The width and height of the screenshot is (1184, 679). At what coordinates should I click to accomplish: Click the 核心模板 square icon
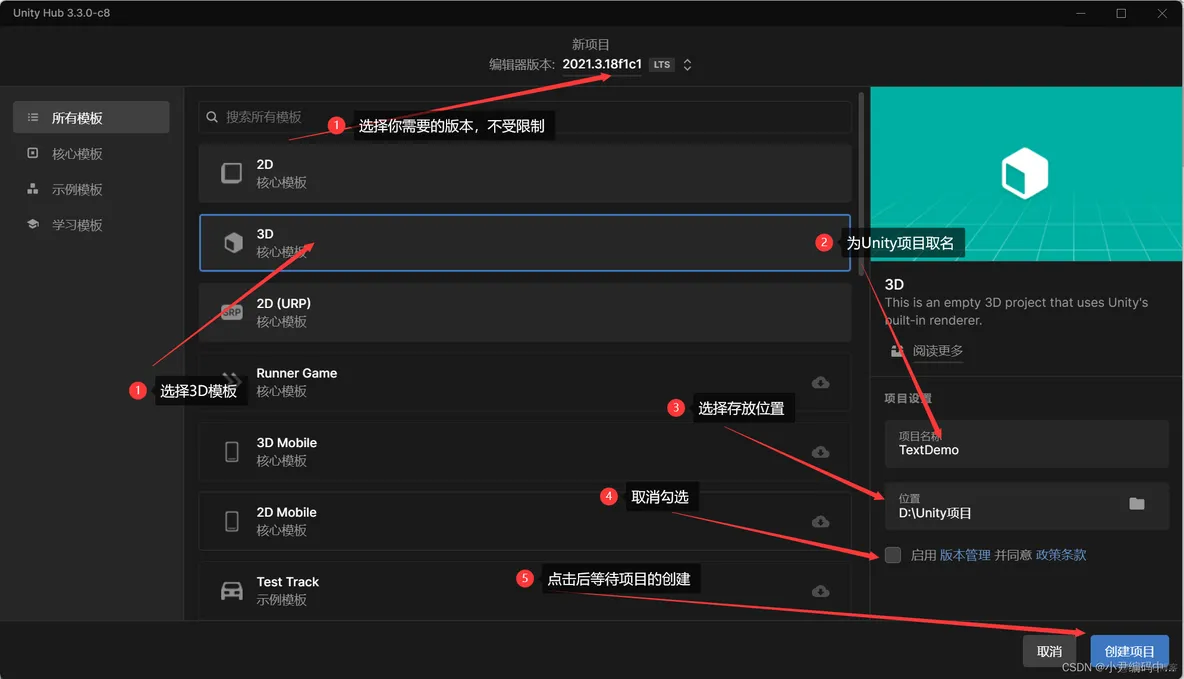pos(32,153)
